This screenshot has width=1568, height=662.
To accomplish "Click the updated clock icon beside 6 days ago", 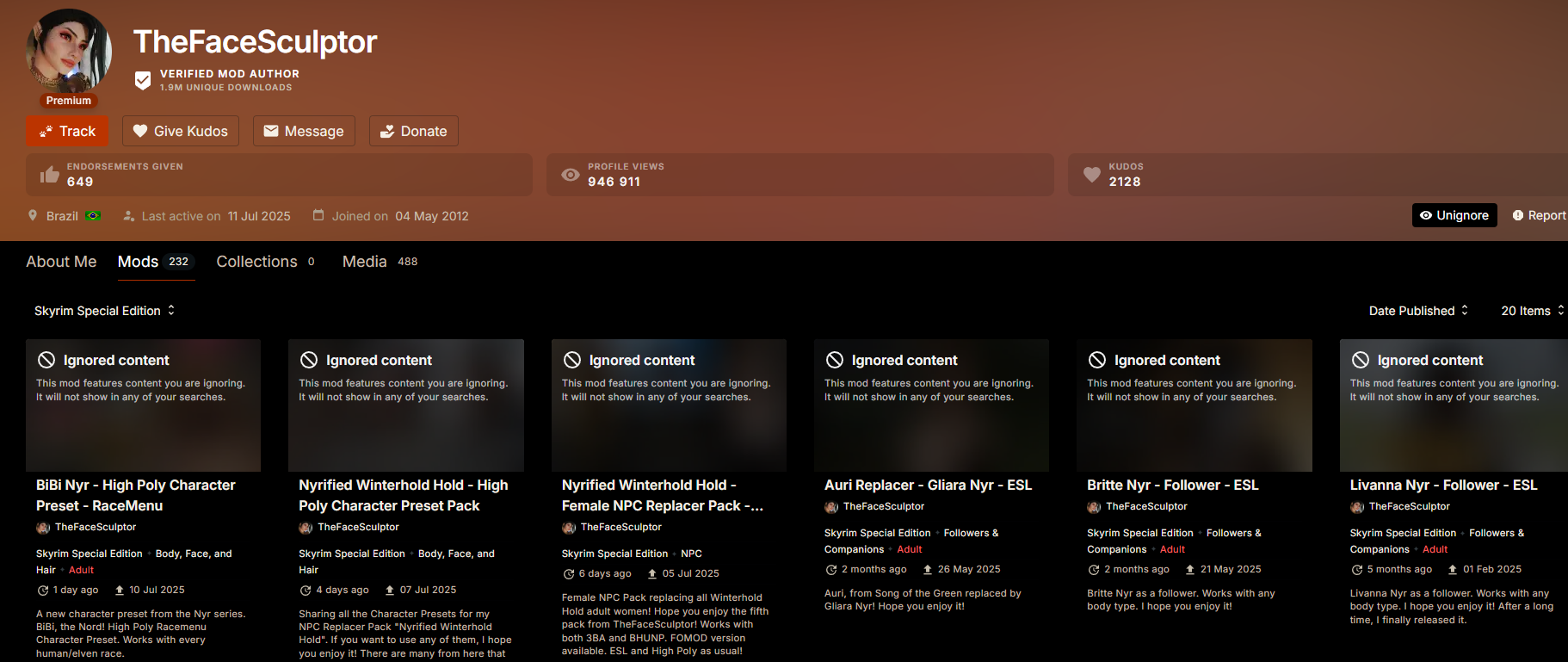I will pos(568,574).
